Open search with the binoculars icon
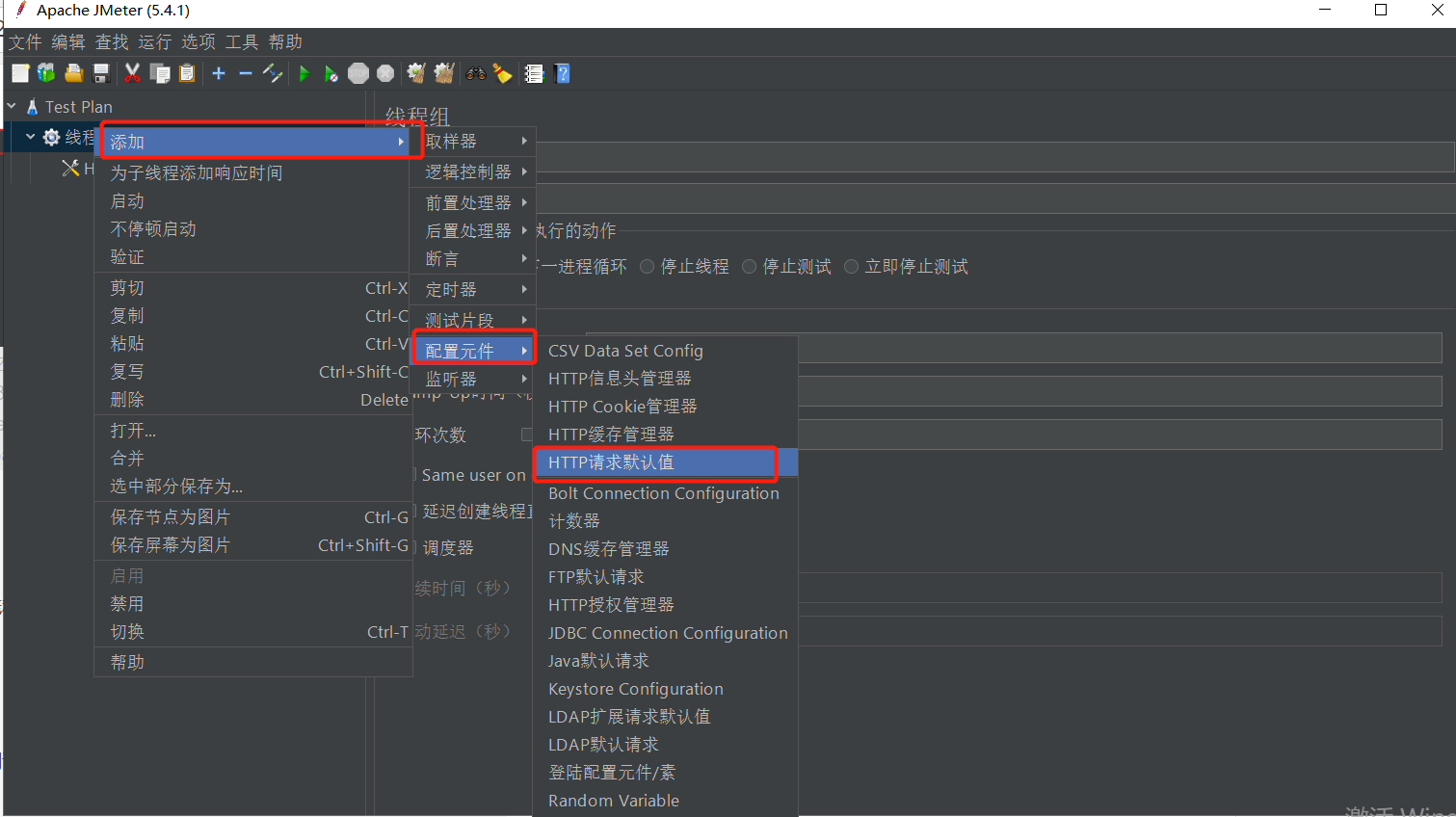 pos(476,73)
